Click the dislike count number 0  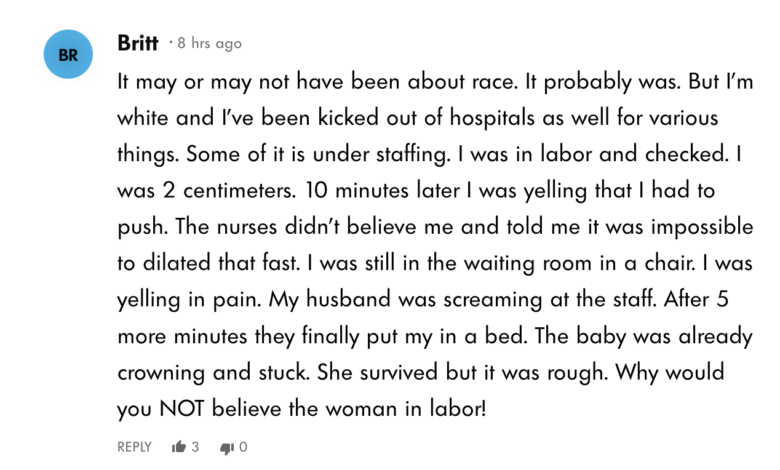click(243, 447)
